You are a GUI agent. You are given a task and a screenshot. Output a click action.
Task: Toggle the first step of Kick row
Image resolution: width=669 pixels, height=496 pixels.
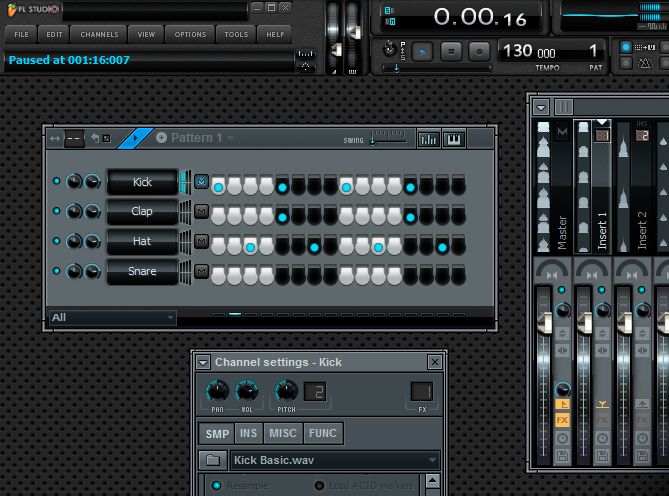click(x=218, y=186)
